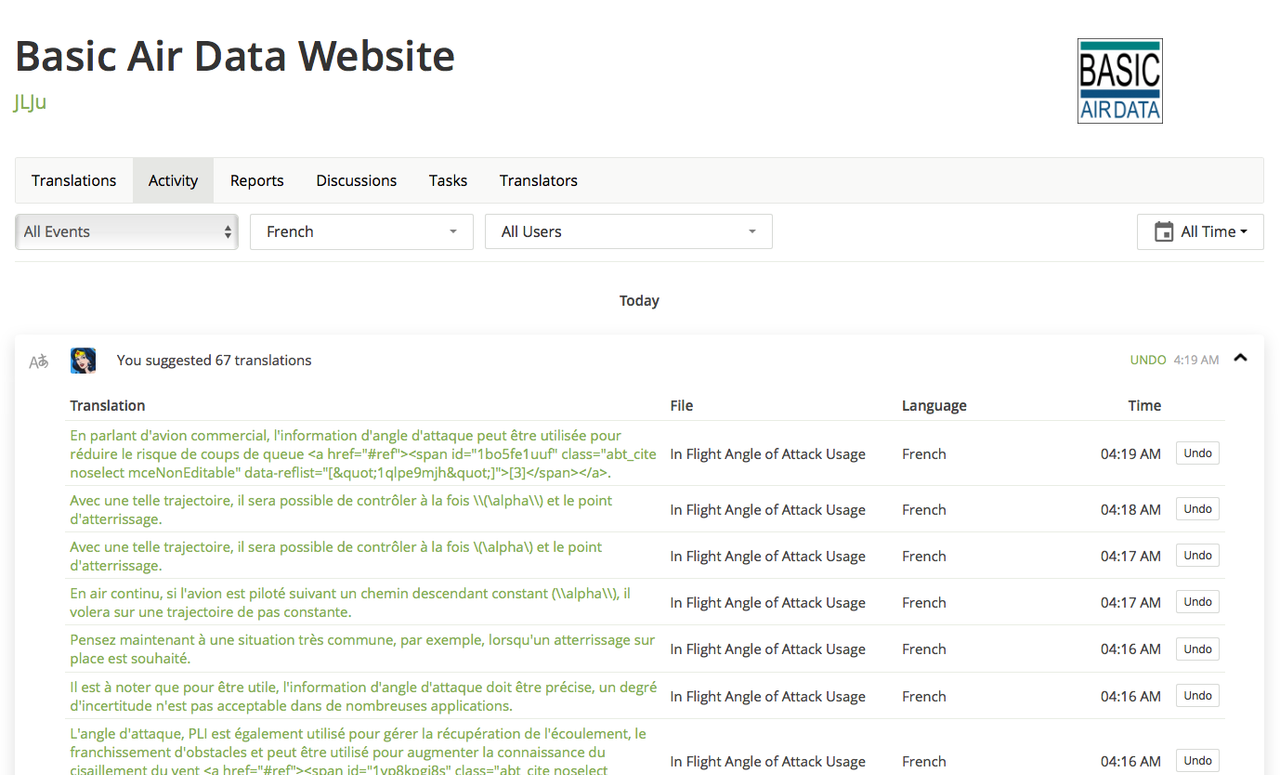Open the All Time date range dropdown
Image resolution: width=1280 pixels, height=775 pixels.
click(1200, 232)
